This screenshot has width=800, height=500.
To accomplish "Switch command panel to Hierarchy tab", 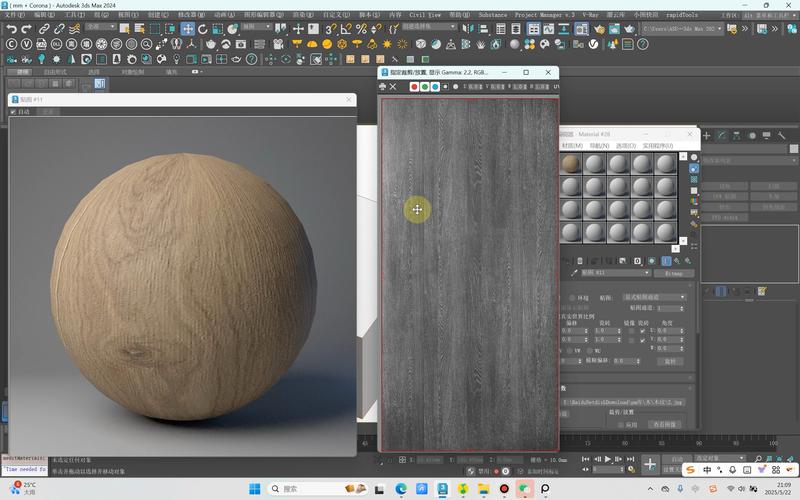I will [736, 135].
